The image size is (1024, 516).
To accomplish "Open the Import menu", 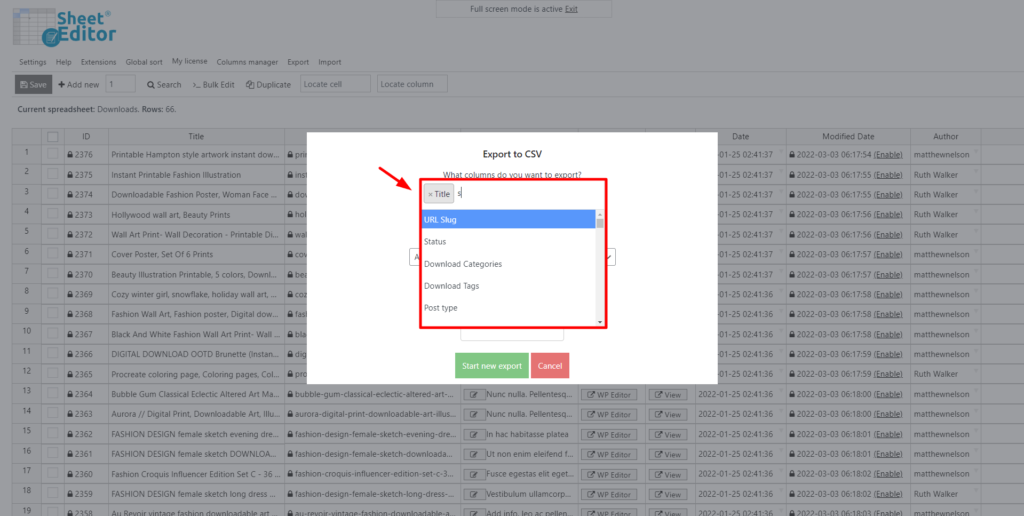I will [x=330, y=62].
